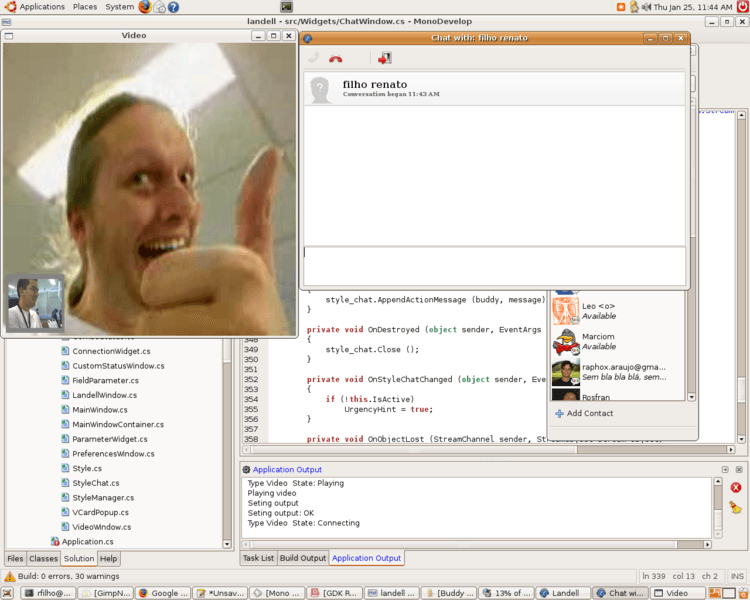Click the red stop icon in Application Output
The image size is (750, 600).
(x=736, y=488)
